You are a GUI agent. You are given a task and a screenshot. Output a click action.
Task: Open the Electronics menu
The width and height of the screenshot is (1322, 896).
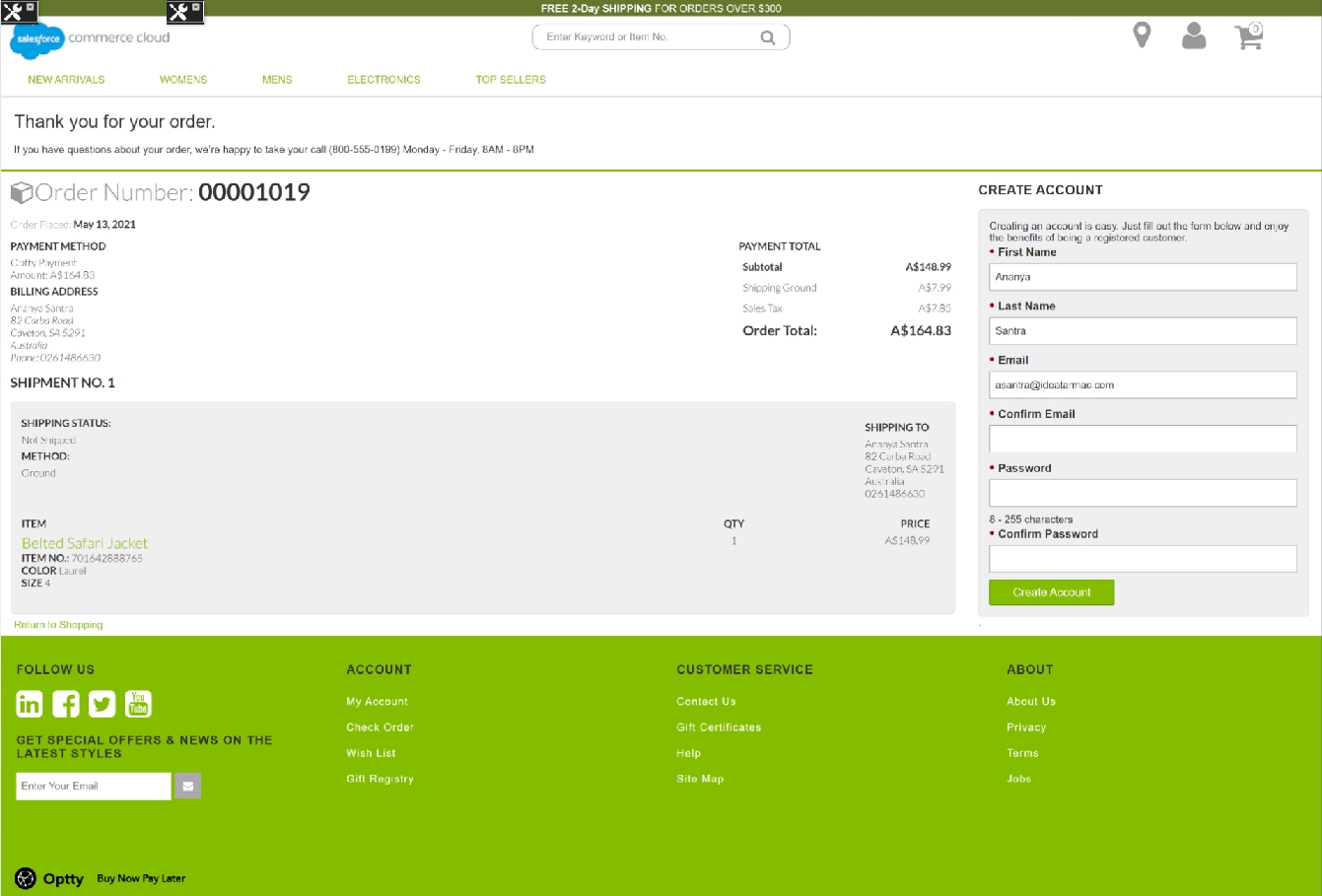click(383, 80)
